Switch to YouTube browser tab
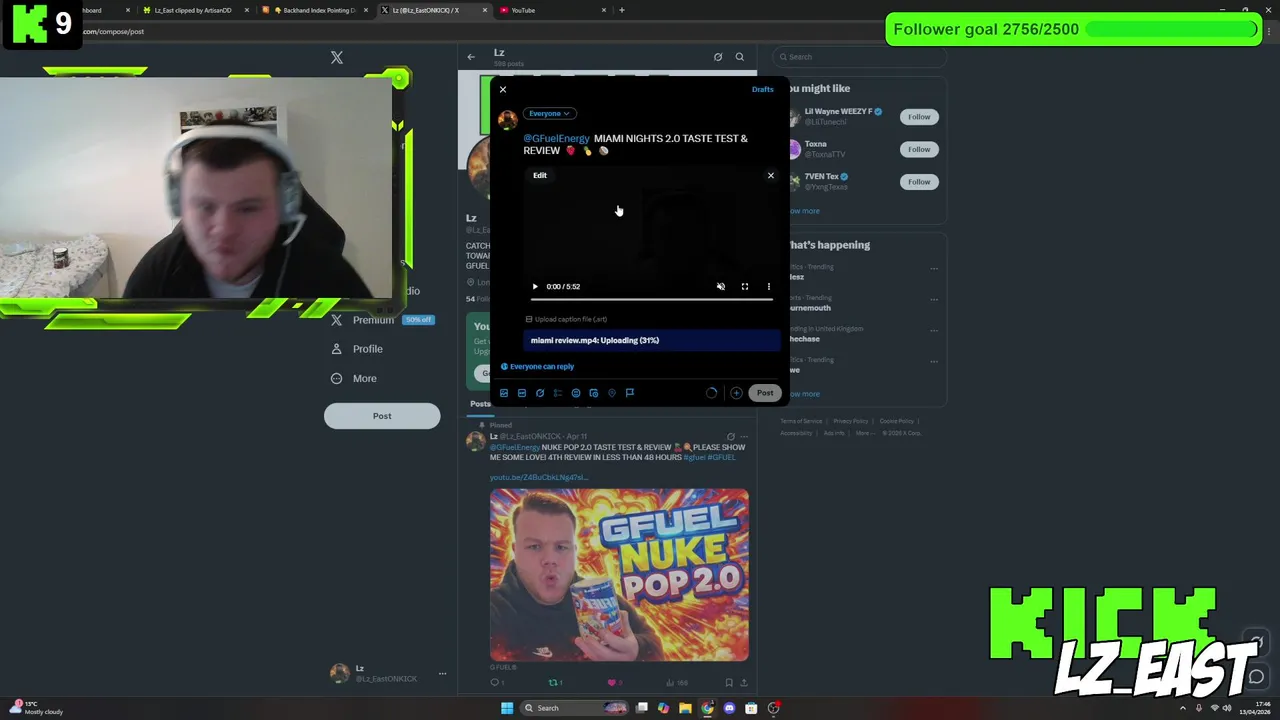 [553, 10]
